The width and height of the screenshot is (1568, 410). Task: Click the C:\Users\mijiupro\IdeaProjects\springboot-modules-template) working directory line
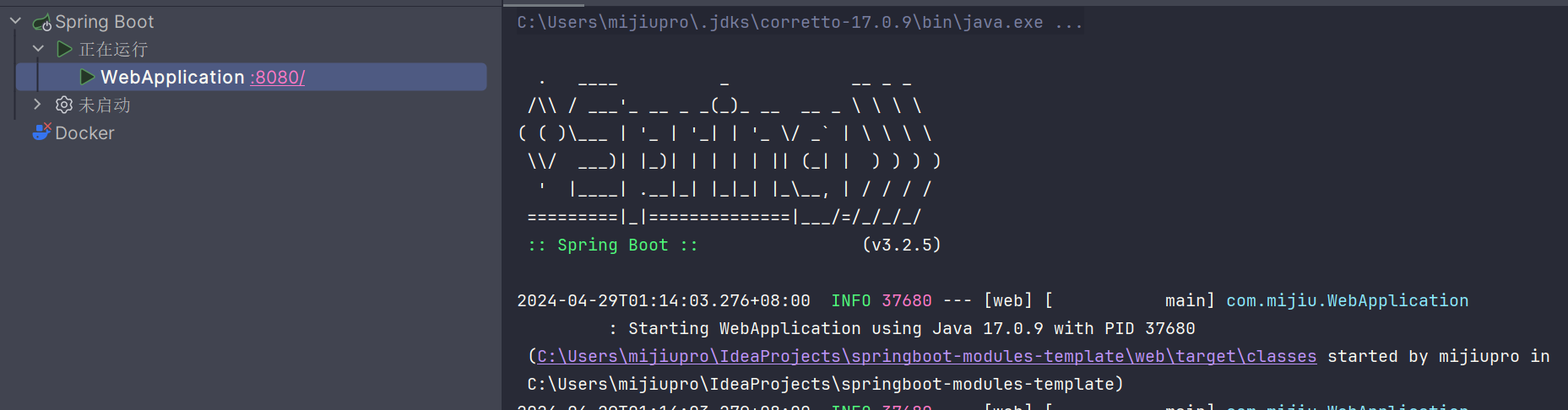coord(825,384)
